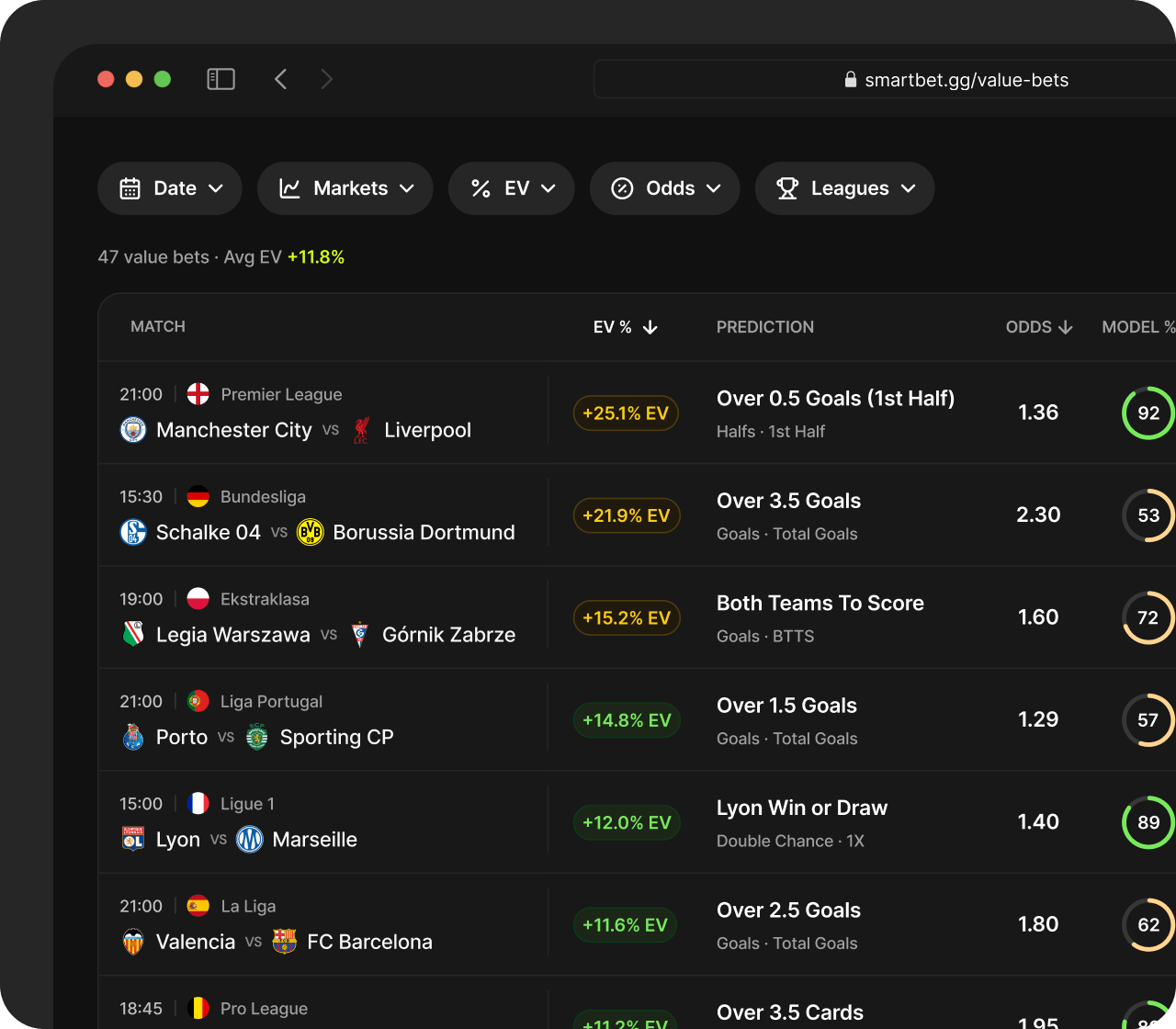Click the Poland flag for Ekstraklasa
Image resolution: width=1176 pixels, height=1029 pixels.
(x=198, y=599)
